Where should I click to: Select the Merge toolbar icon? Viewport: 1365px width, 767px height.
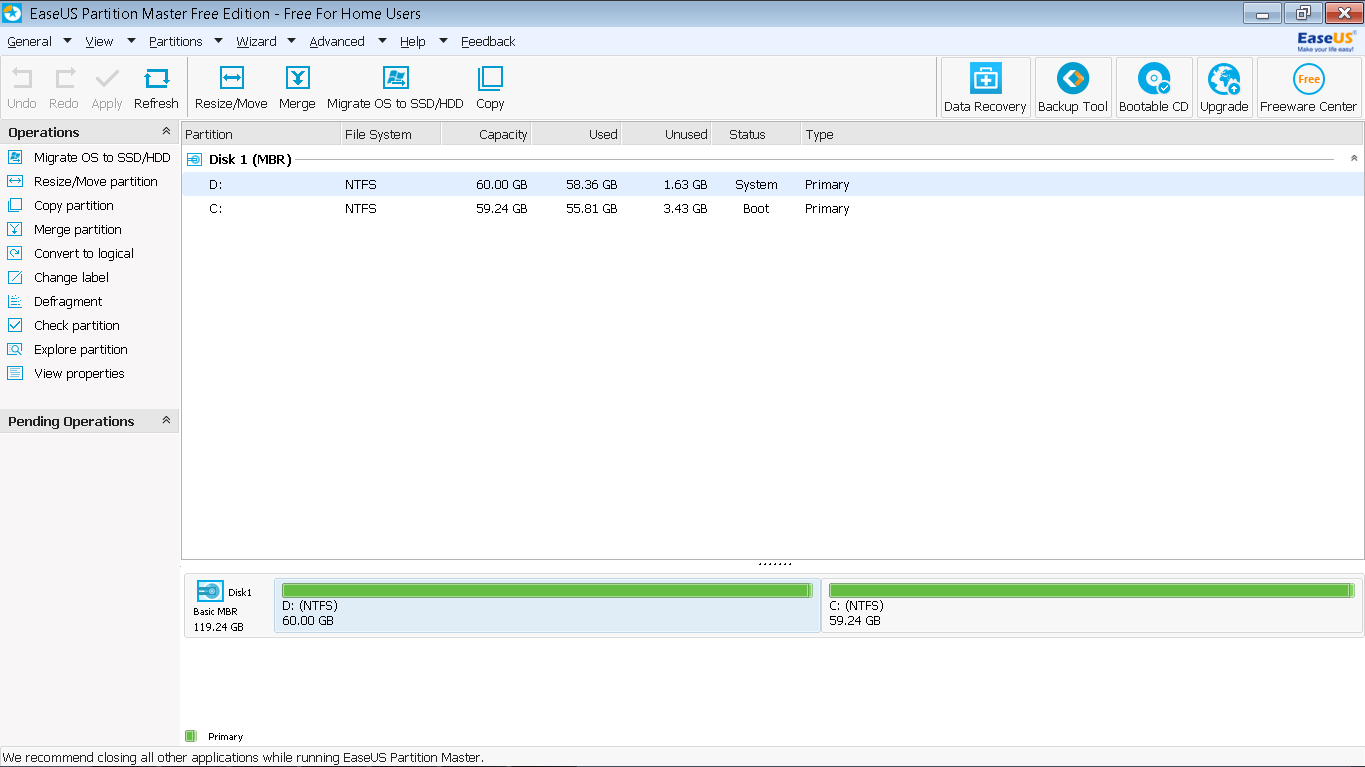(x=297, y=88)
